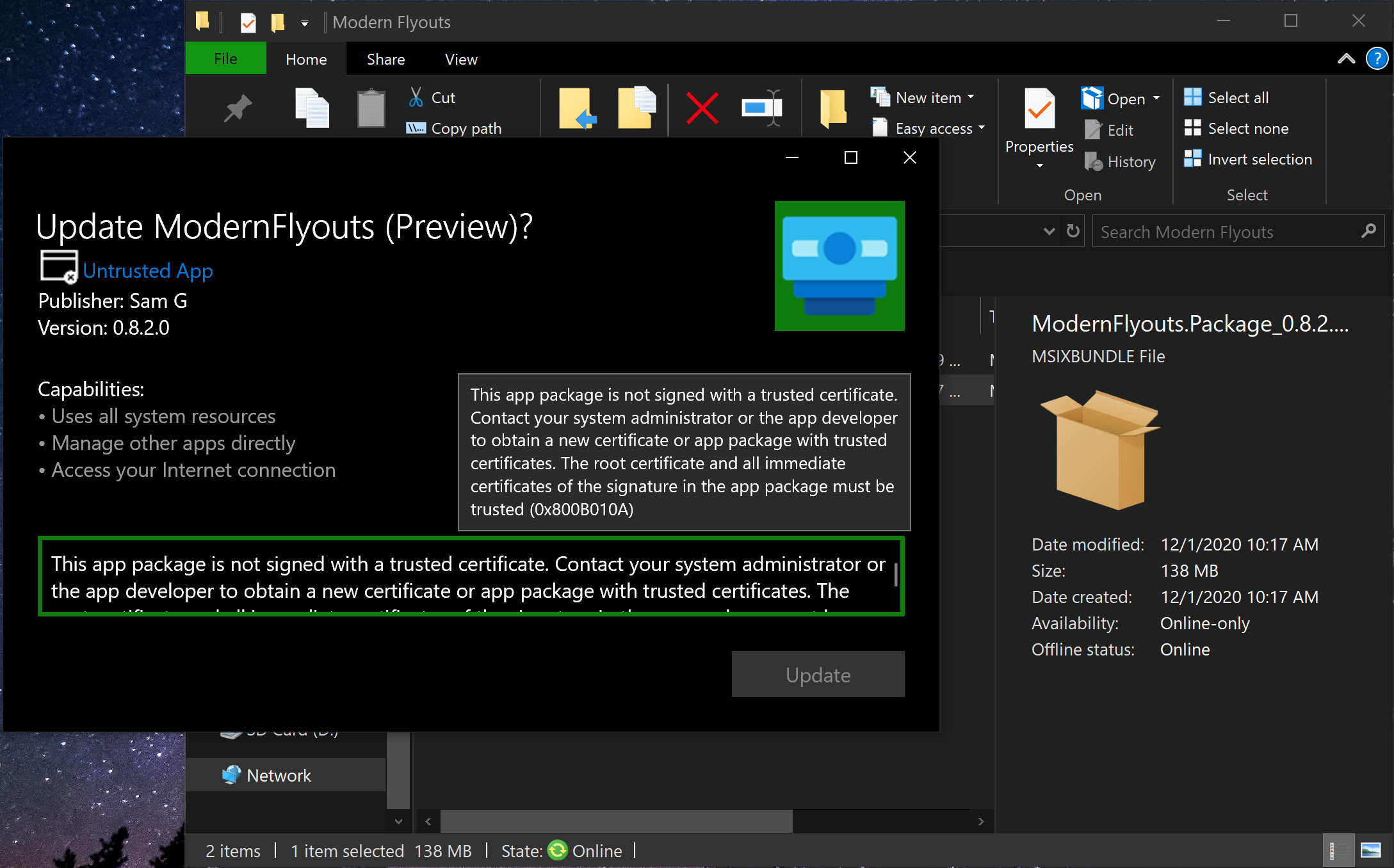Click Copy path in the ribbon
The image size is (1394, 868).
click(454, 129)
